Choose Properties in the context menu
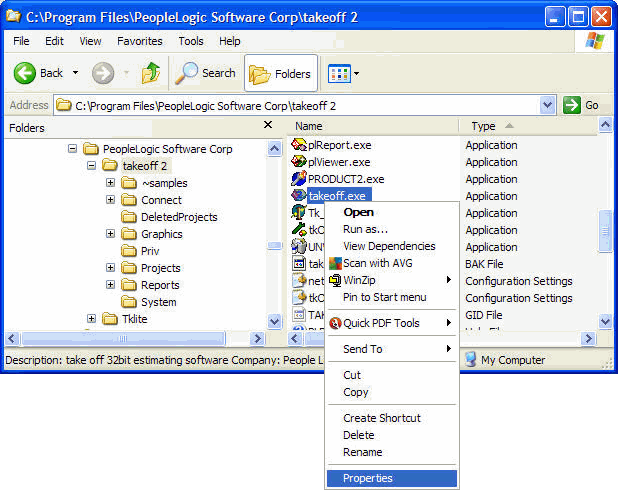The image size is (618, 492). point(392,478)
